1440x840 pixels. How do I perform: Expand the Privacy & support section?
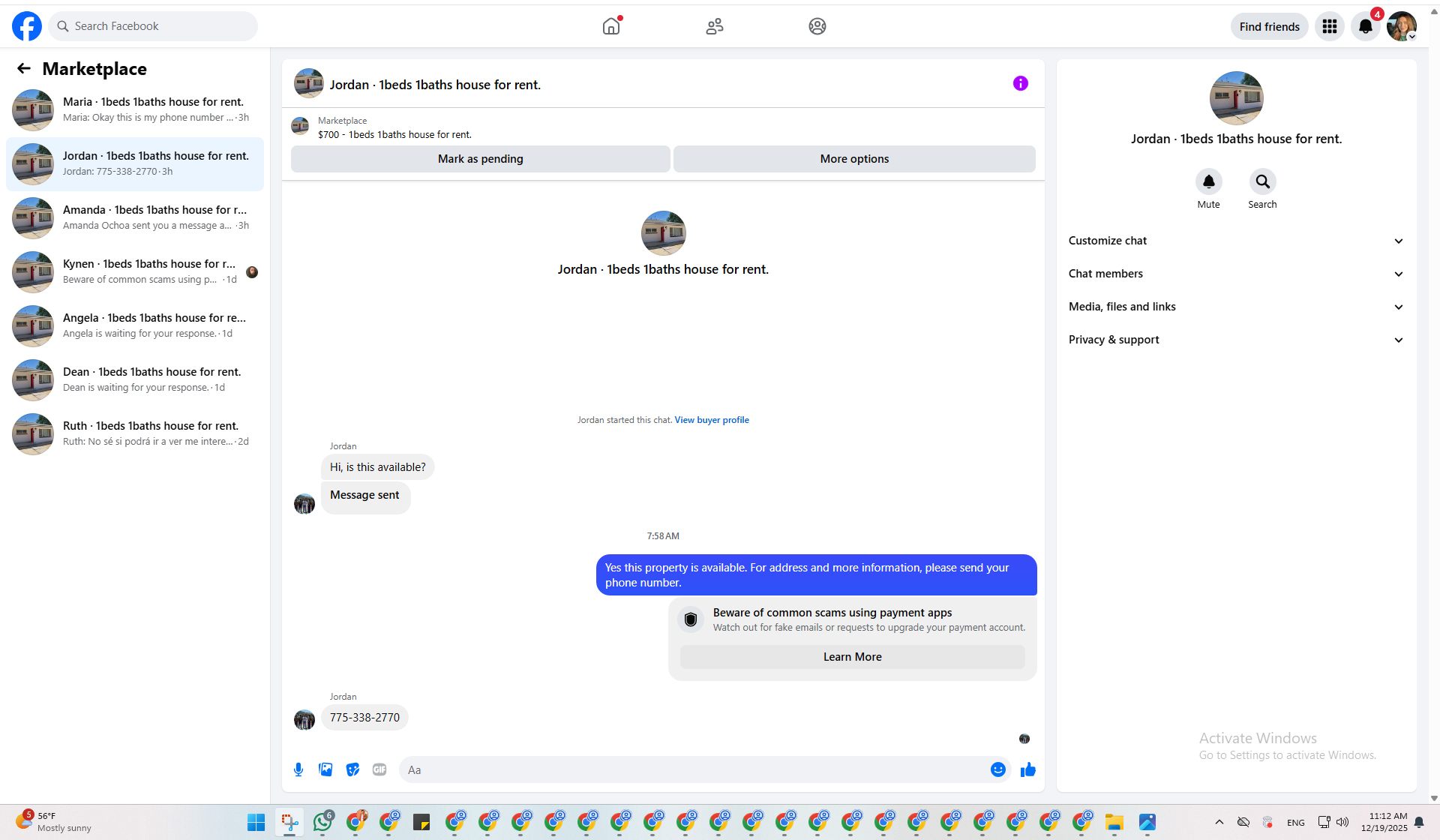point(1236,340)
